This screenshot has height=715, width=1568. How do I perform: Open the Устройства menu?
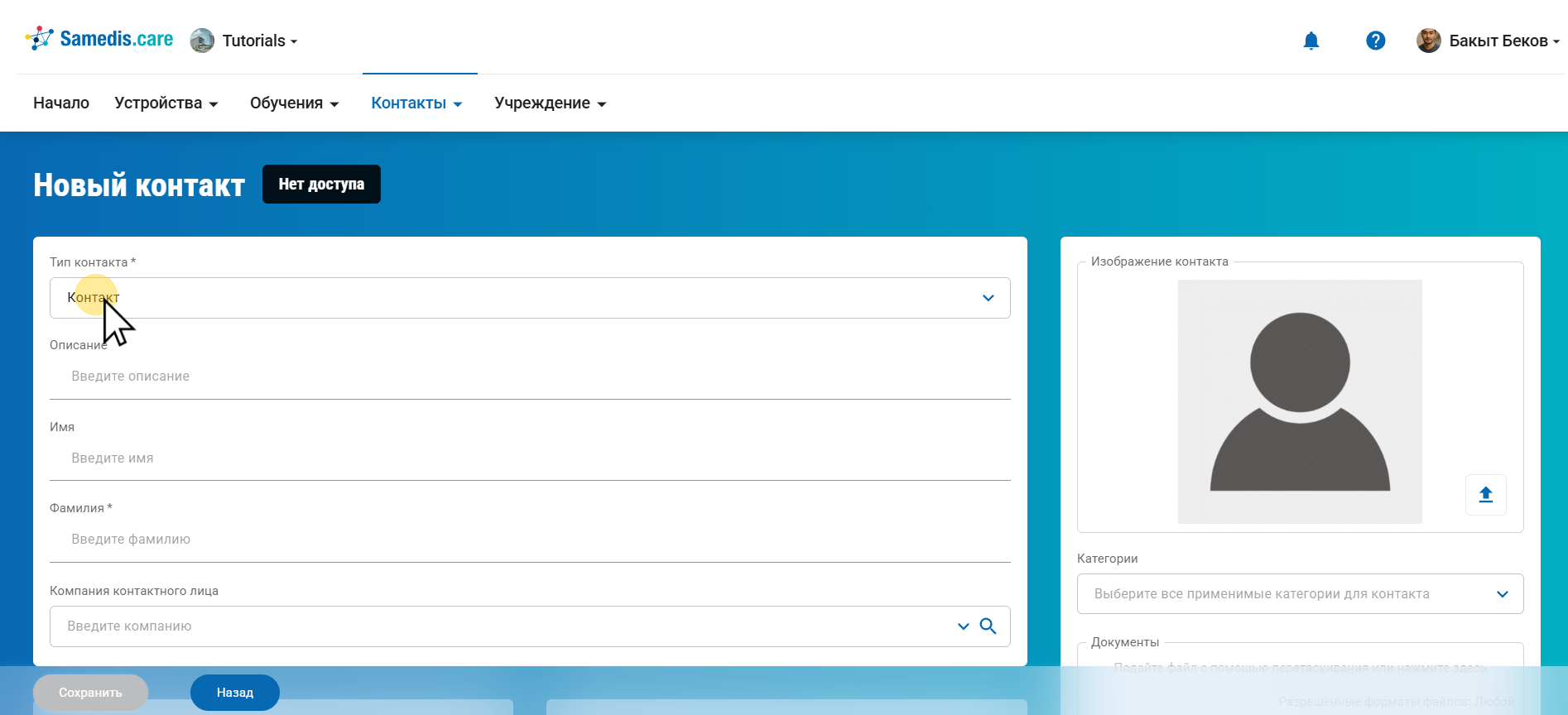pyautogui.click(x=166, y=103)
